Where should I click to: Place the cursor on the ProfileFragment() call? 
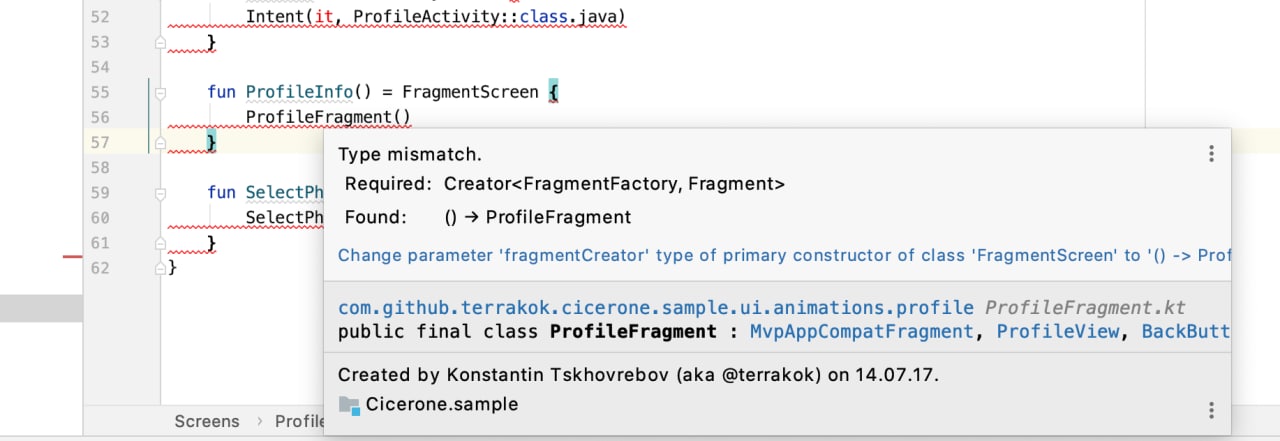(x=328, y=117)
